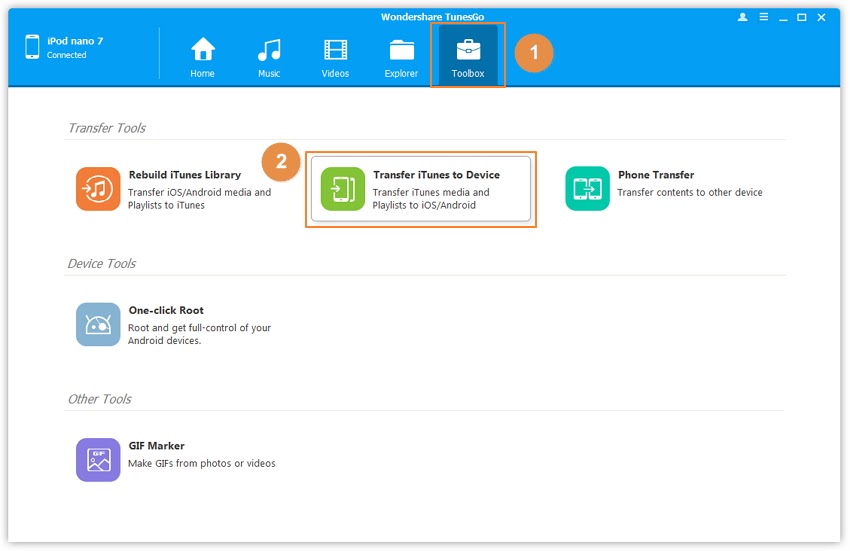This screenshot has width=850, height=551.
Task: Click the Videos film strip icon
Action: [336, 50]
